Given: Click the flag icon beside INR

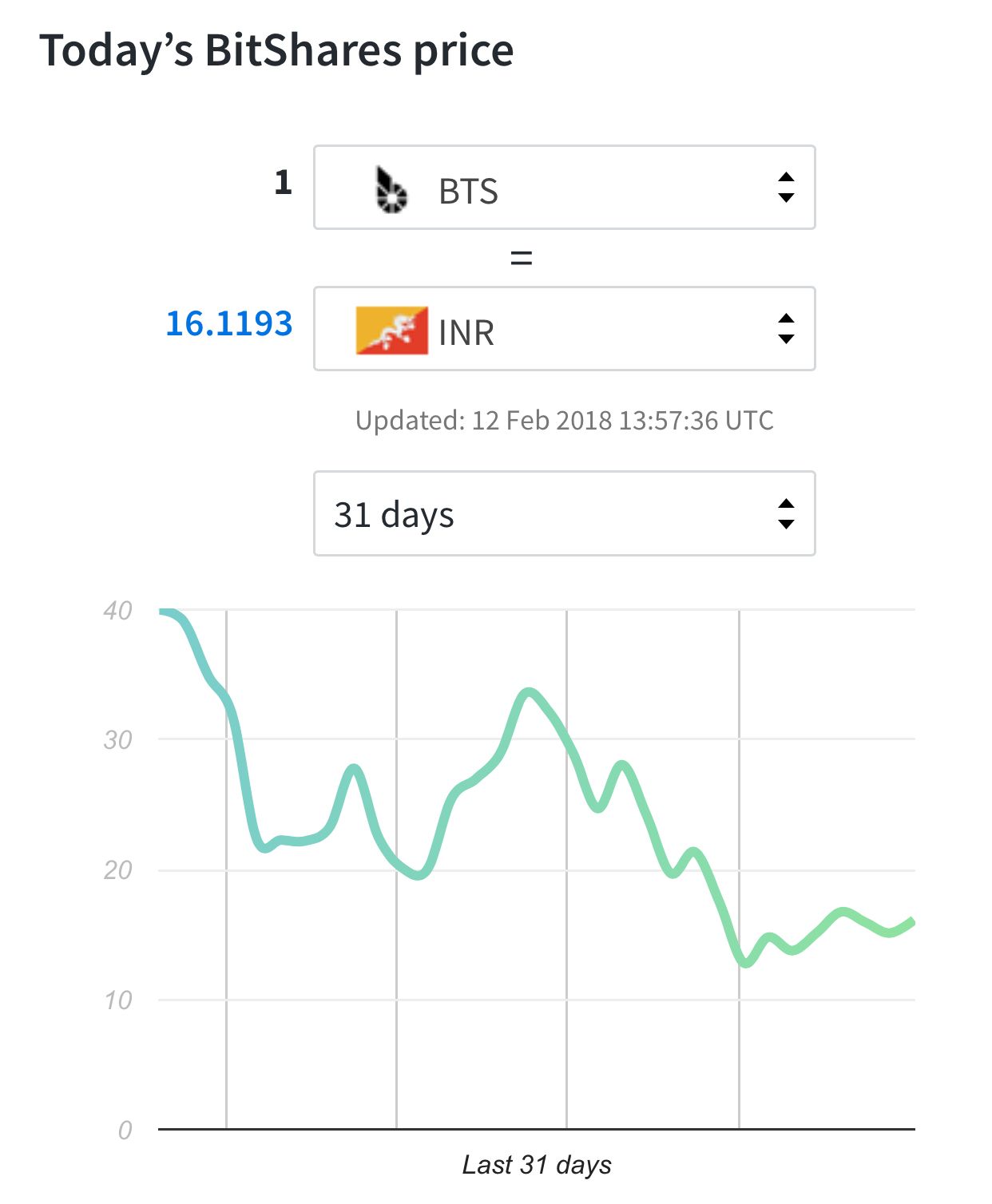Looking at the screenshot, I should click(x=391, y=331).
